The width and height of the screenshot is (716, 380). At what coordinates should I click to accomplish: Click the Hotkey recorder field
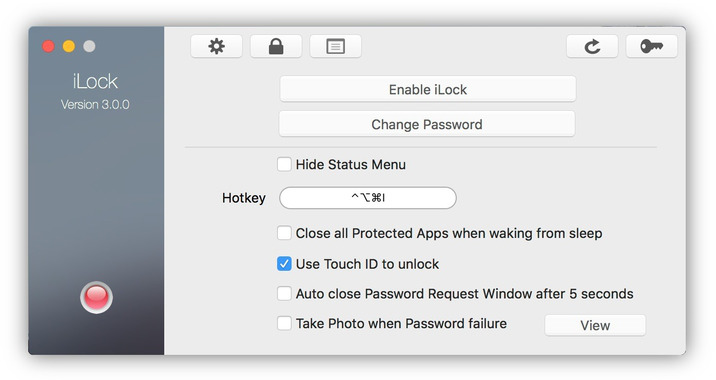click(x=368, y=198)
